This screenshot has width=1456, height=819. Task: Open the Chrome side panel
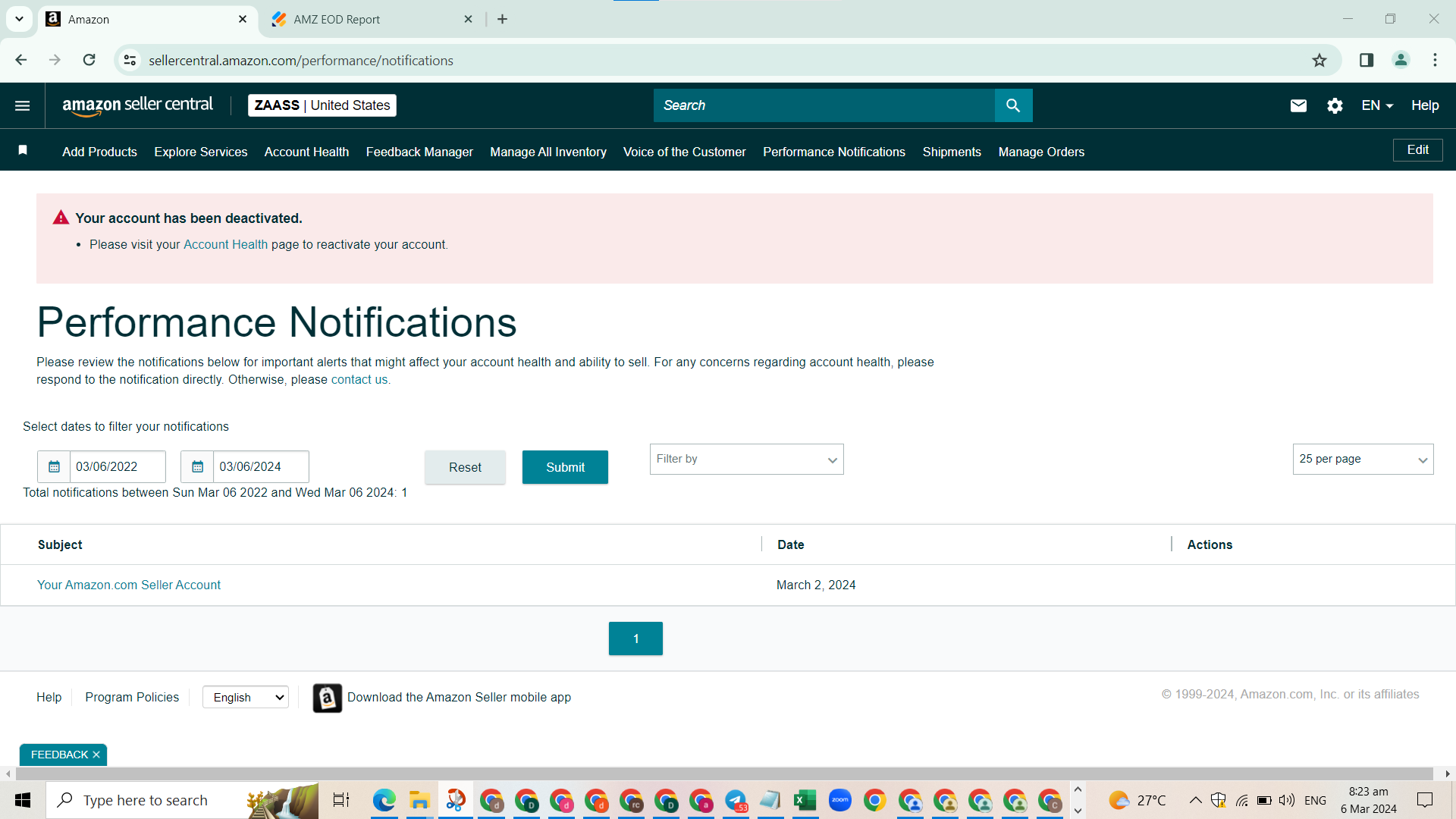[1367, 60]
